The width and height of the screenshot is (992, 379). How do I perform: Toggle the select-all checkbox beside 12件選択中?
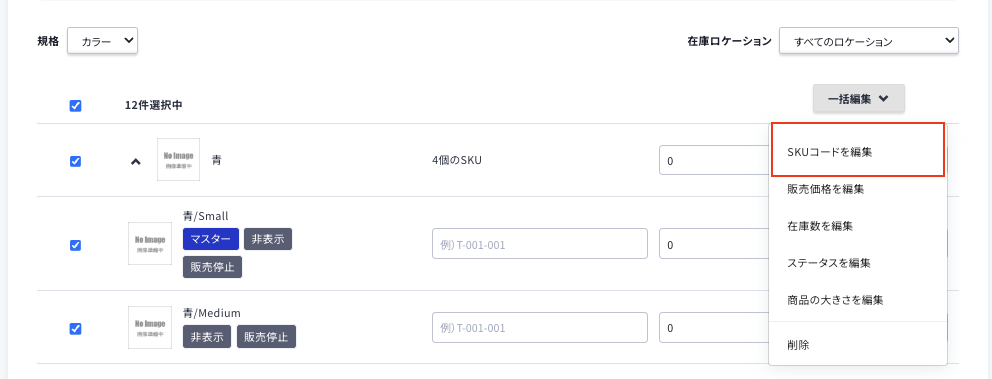[x=75, y=106]
